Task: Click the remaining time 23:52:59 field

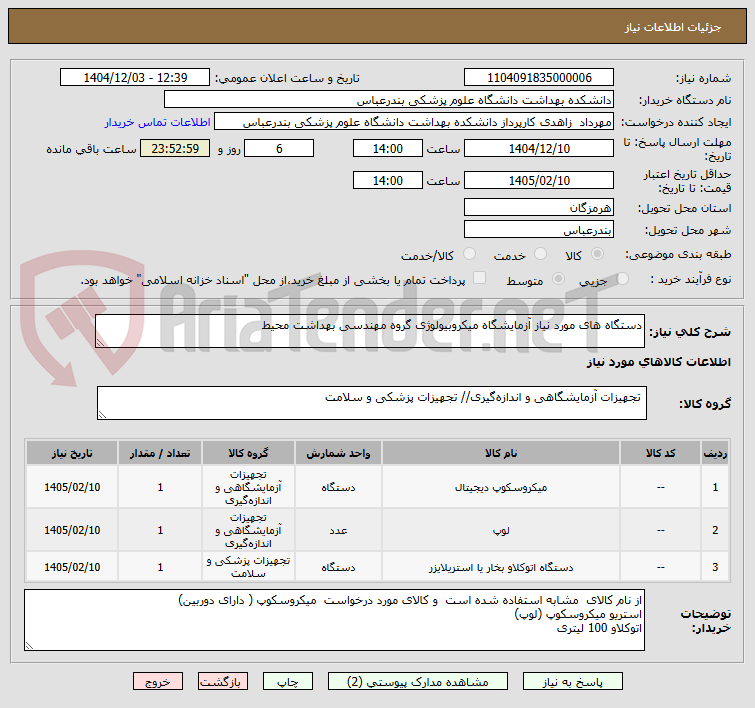Action: coord(175,148)
